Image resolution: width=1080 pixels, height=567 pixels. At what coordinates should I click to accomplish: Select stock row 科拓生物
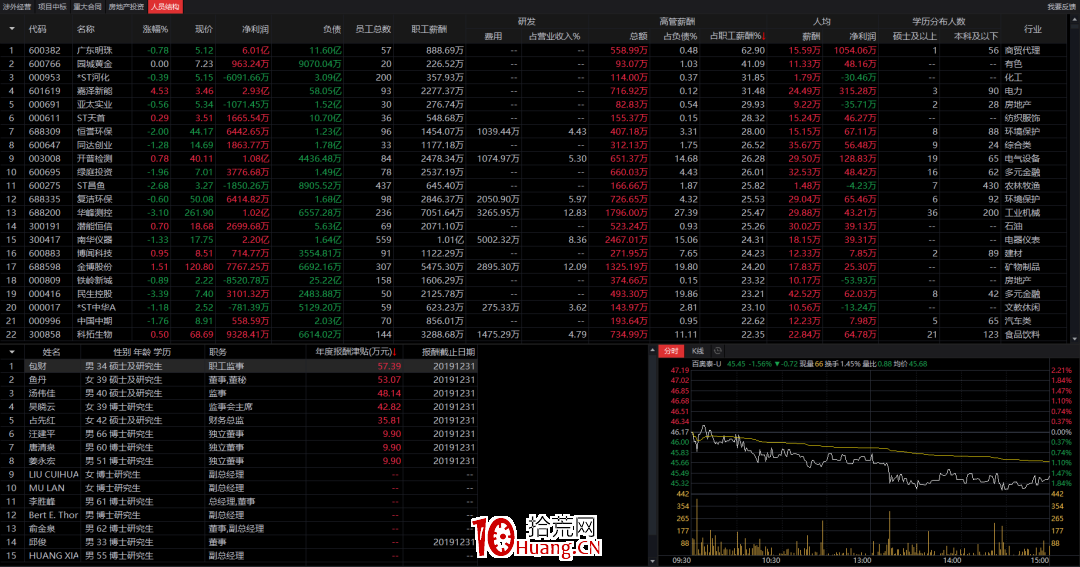point(535,334)
